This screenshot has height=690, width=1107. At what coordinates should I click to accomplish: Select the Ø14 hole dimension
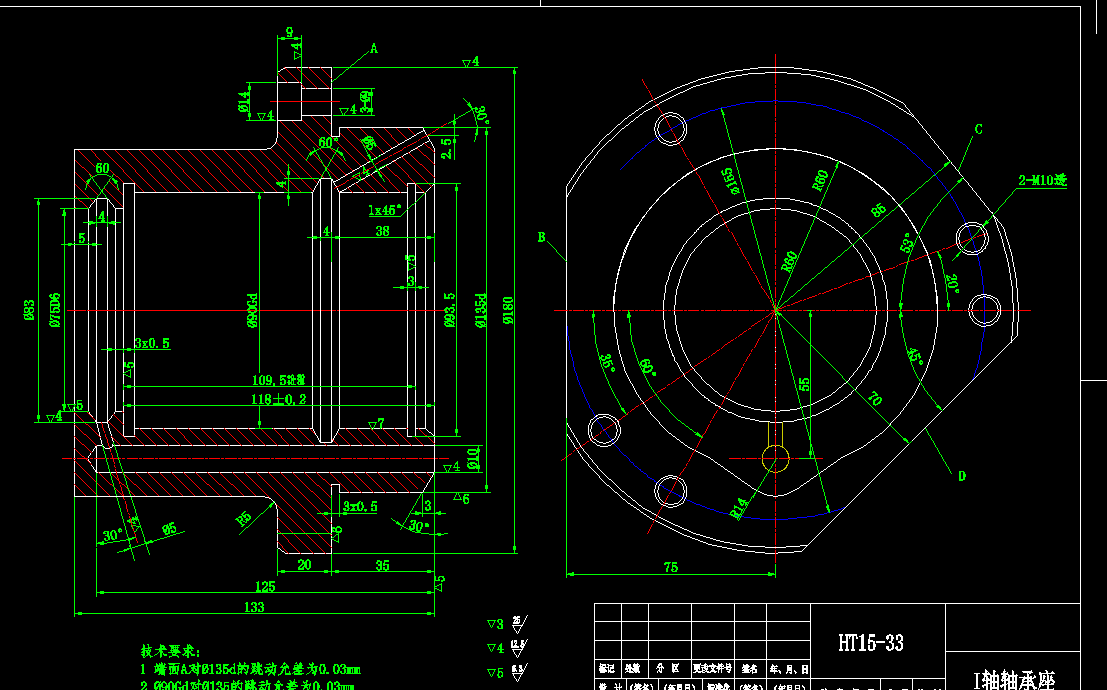point(244,101)
